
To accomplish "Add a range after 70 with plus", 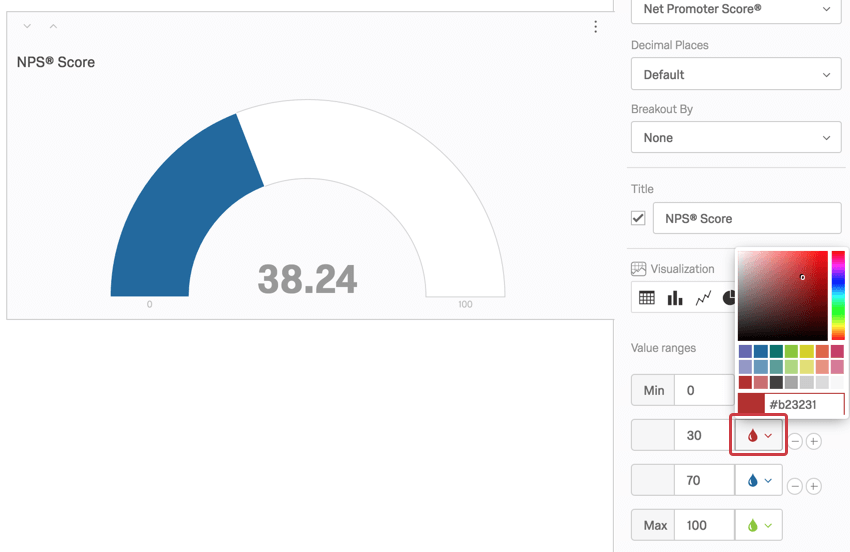I will (814, 486).
